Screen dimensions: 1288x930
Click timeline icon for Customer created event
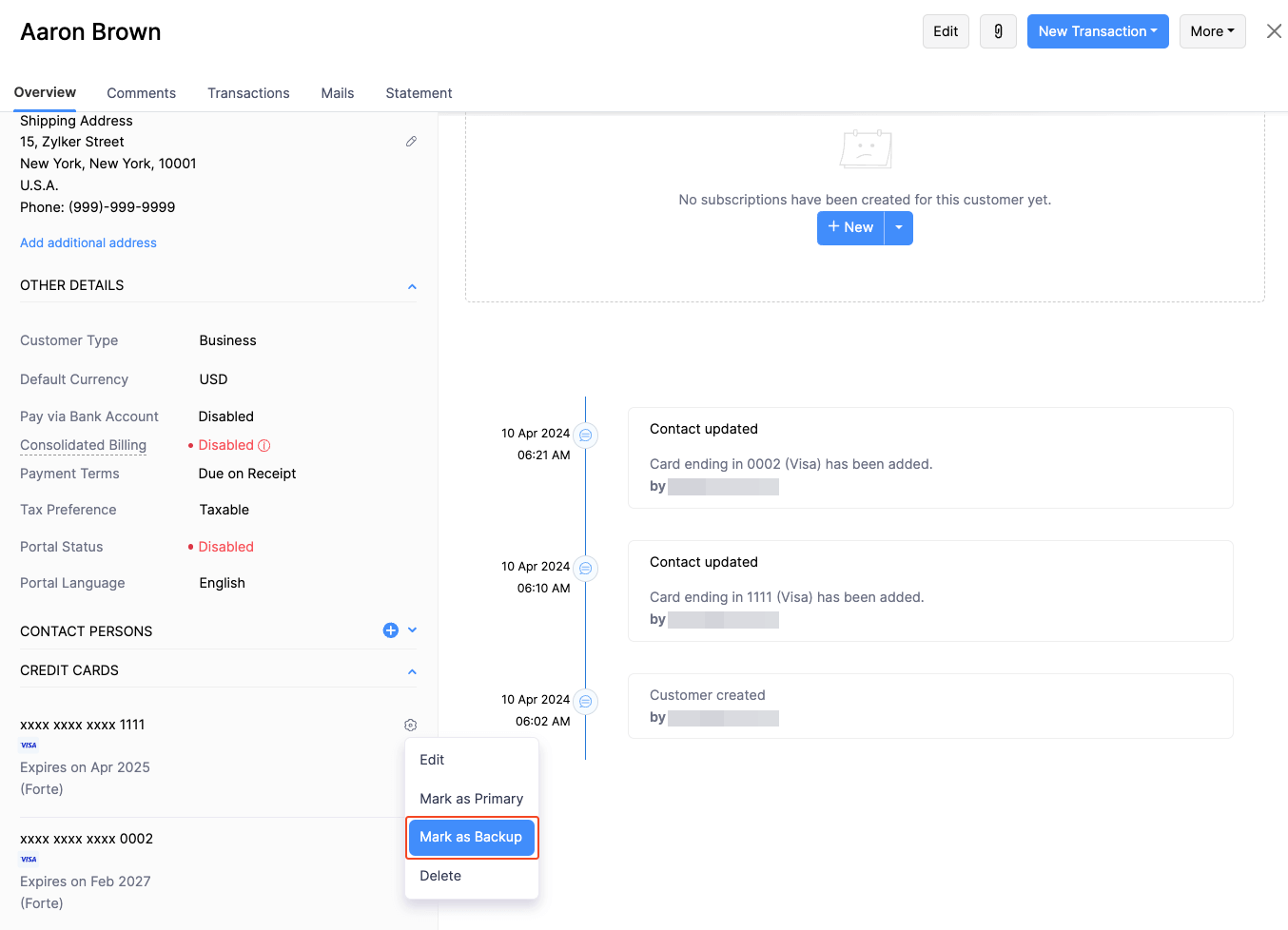click(586, 701)
